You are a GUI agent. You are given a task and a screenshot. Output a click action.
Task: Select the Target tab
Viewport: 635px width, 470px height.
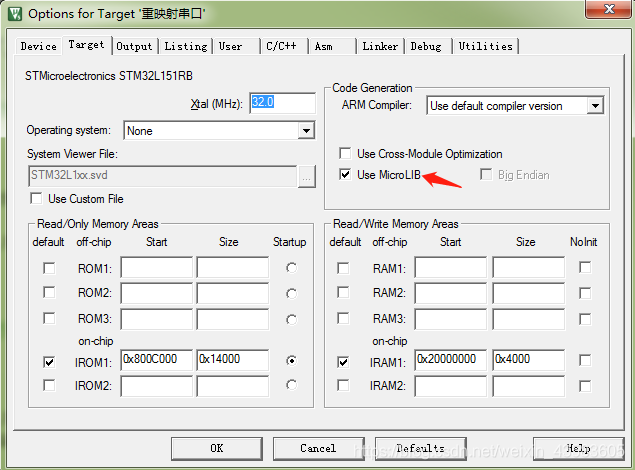coord(86,45)
